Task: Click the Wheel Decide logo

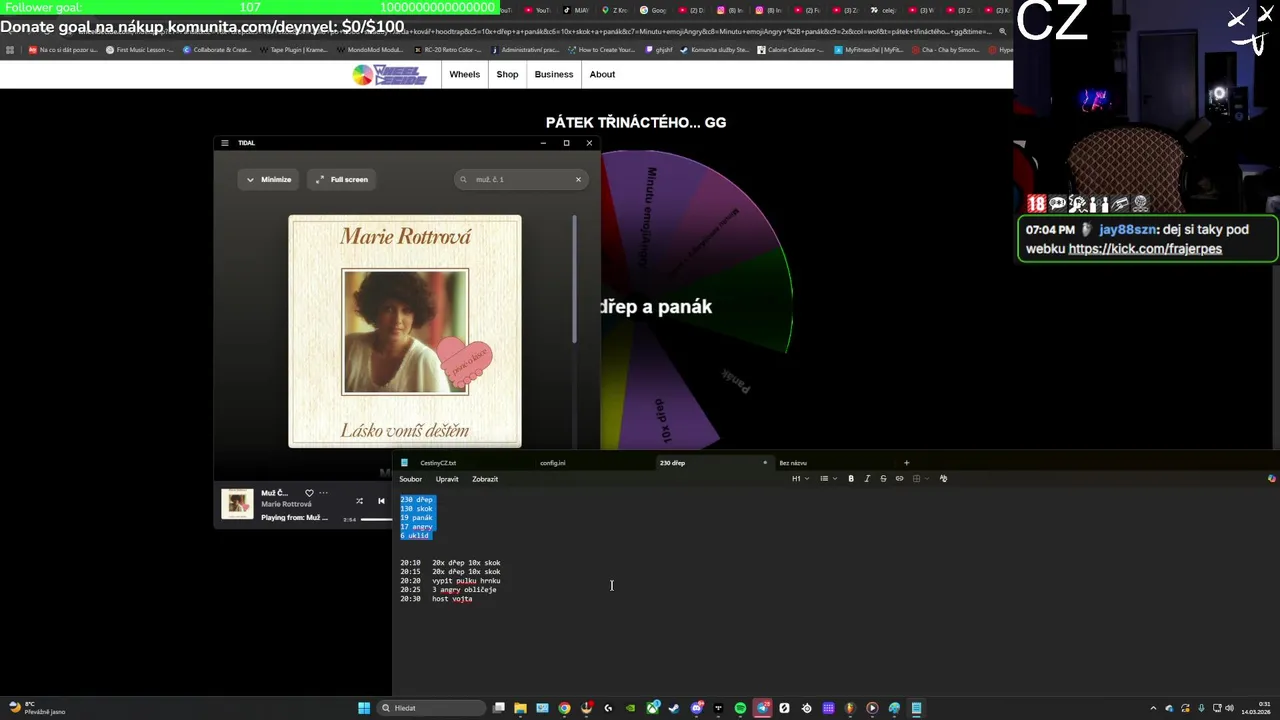Action: [390, 75]
